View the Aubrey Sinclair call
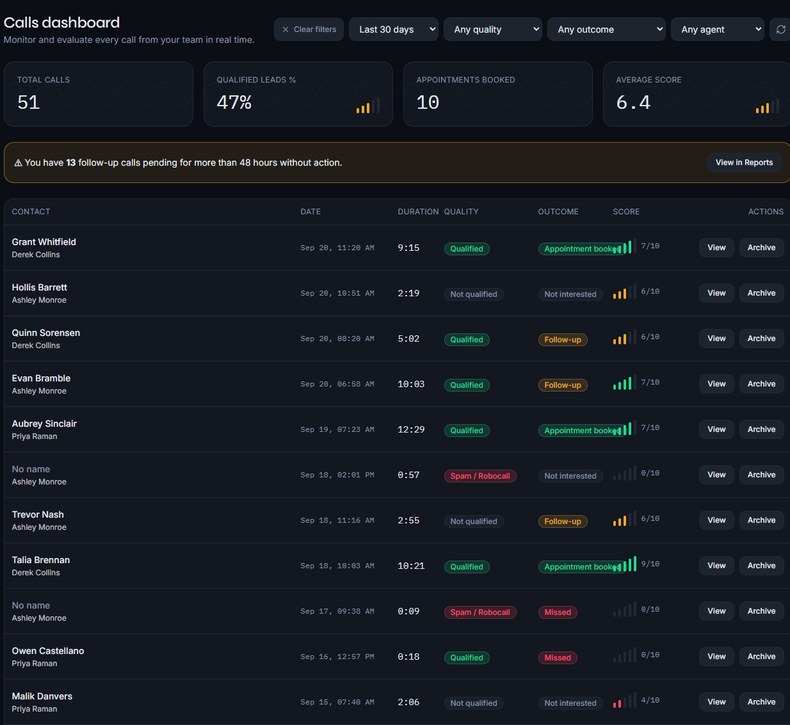 point(716,429)
